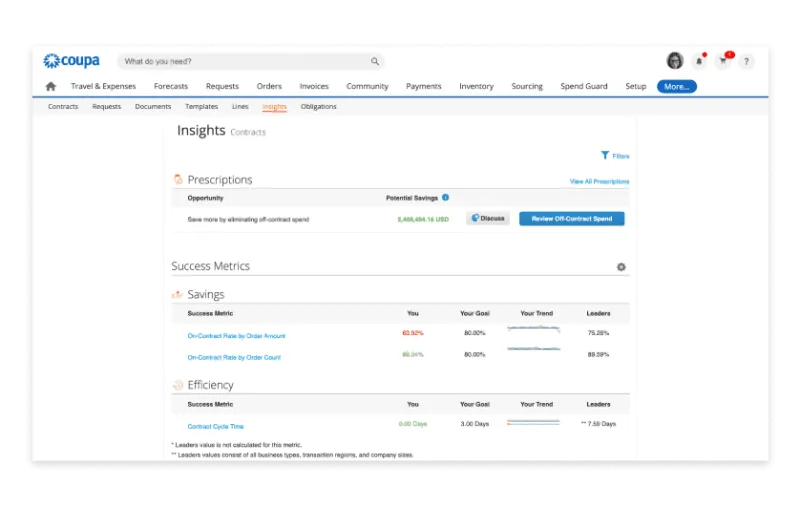Click trend sparkline for Order Count rate
This screenshot has width=800, height=507.
[x=534, y=349]
